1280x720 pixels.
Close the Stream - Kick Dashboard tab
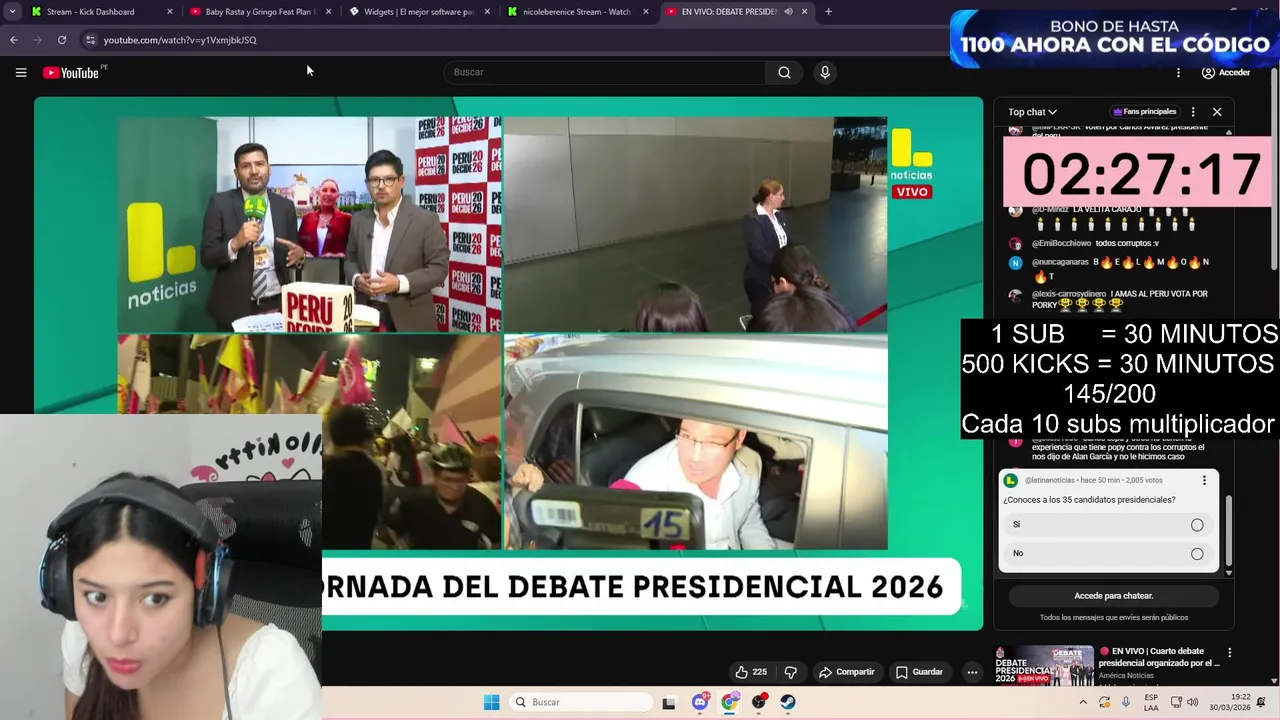pyautogui.click(x=169, y=12)
